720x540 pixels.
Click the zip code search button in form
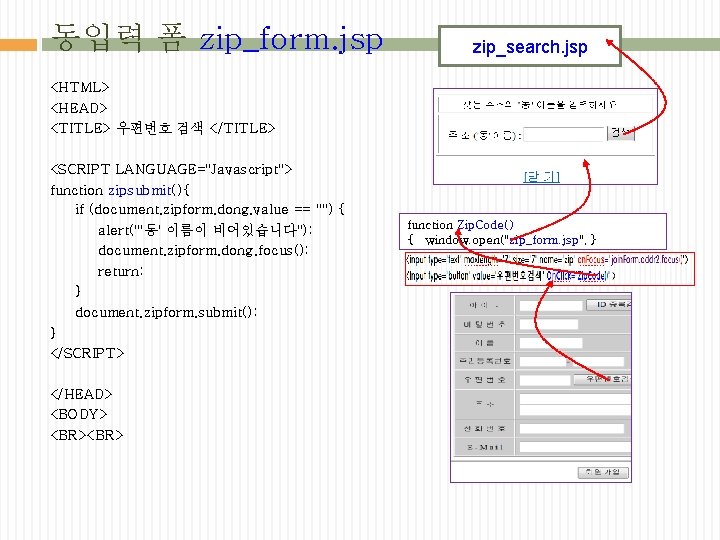click(x=602, y=379)
